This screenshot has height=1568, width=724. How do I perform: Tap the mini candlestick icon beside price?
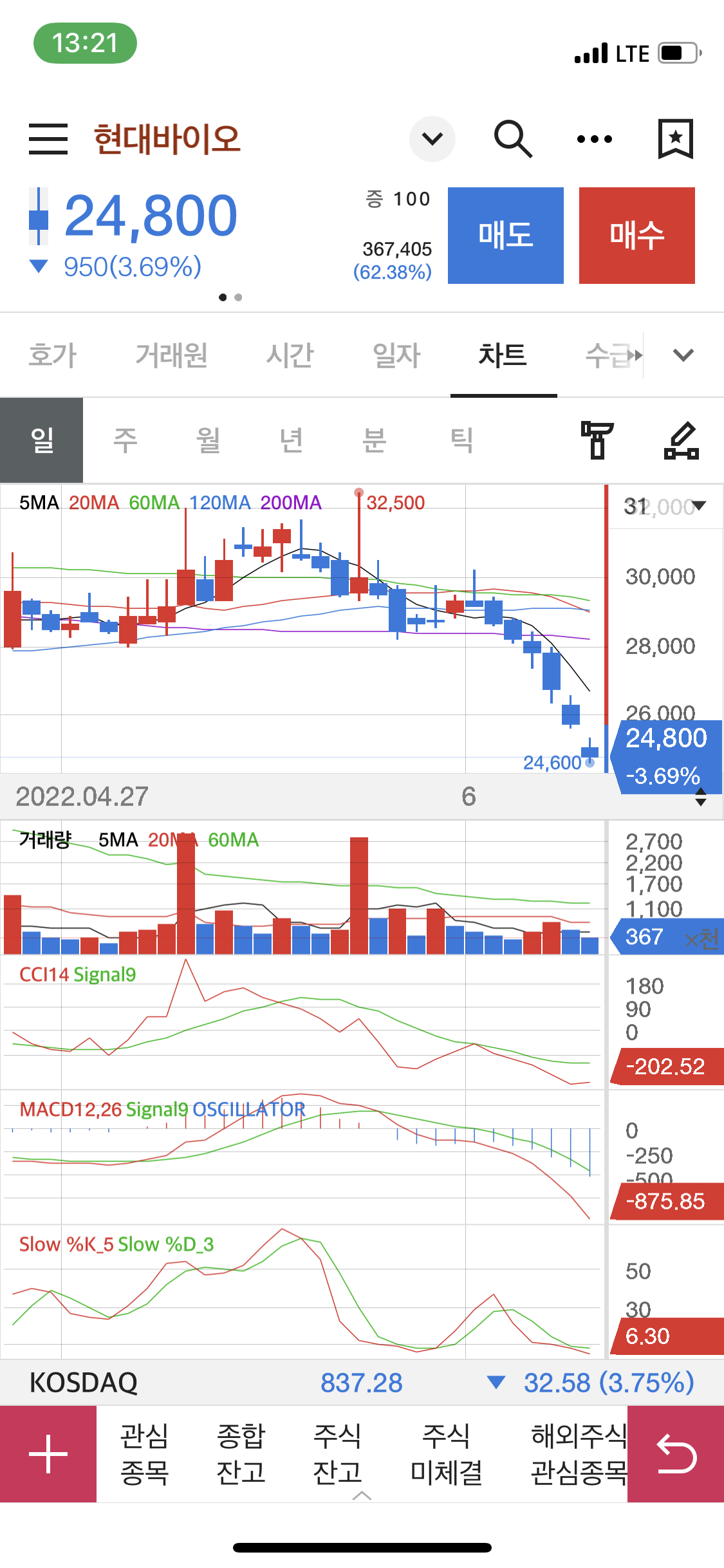(39, 216)
